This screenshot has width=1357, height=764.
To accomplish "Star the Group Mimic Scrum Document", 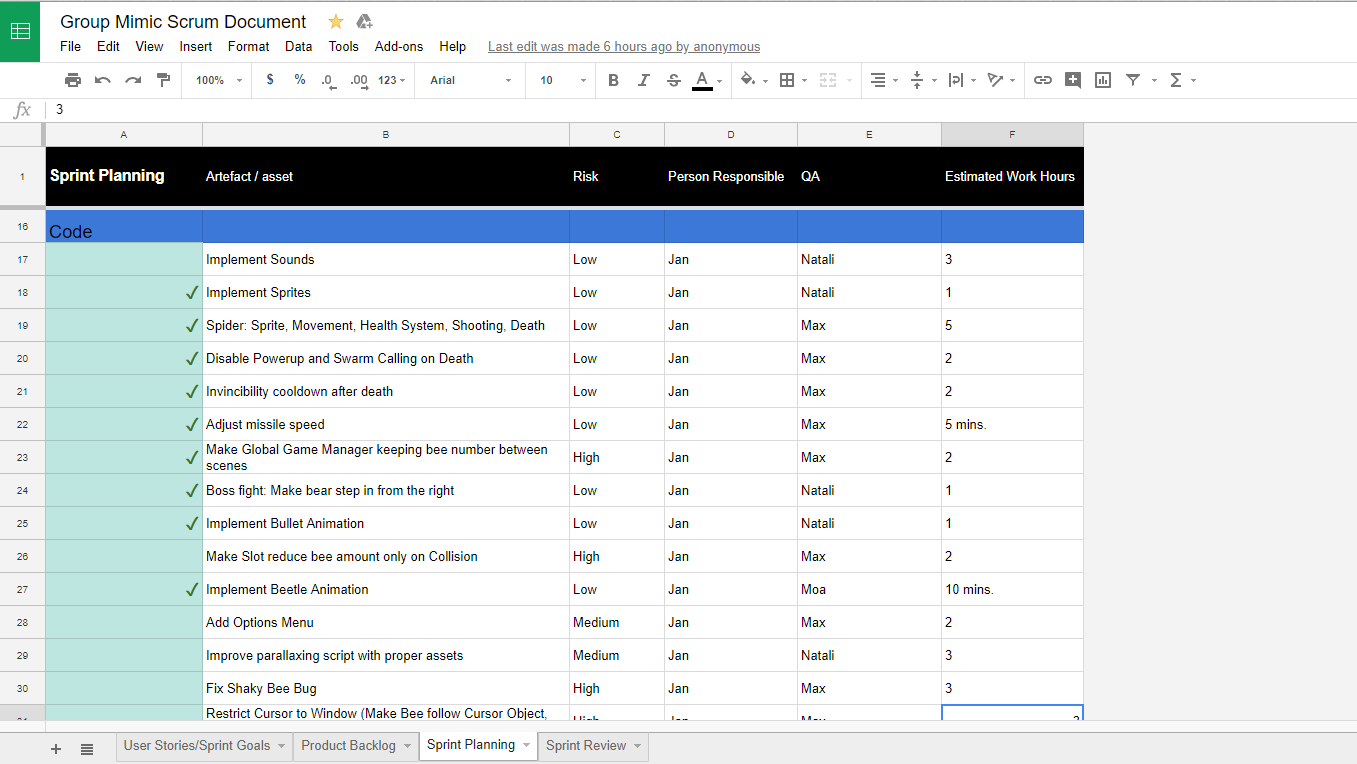I will coord(336,22).
